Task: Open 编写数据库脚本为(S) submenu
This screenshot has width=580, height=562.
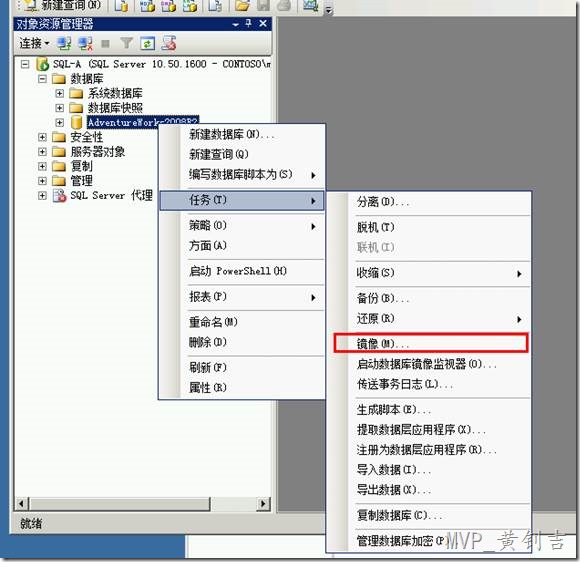Action: (242, 174)
